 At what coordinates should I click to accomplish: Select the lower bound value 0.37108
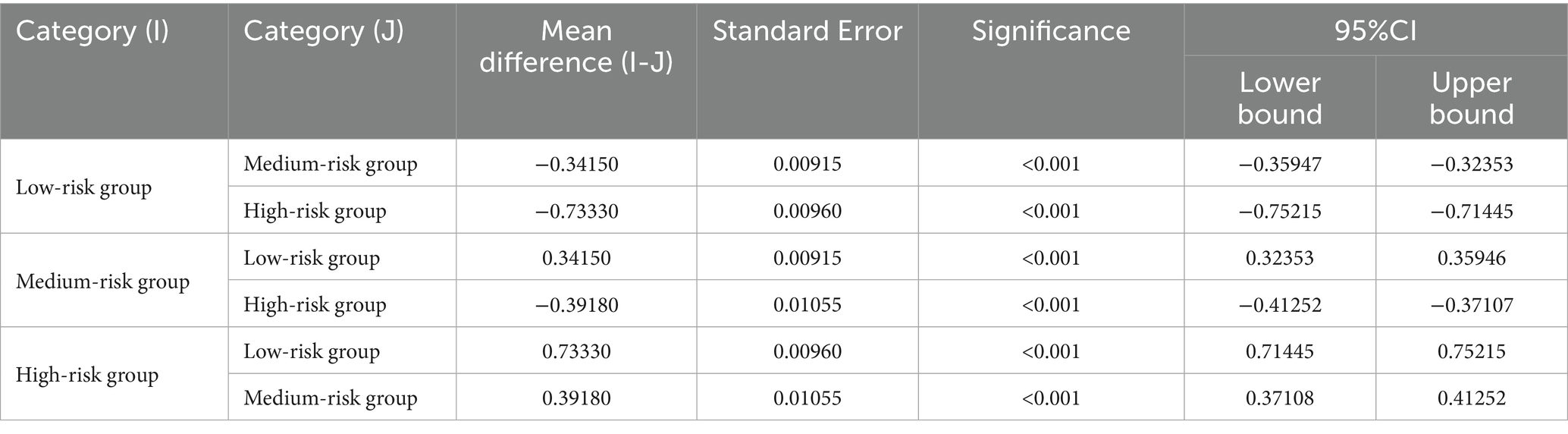click(1279, 398)
